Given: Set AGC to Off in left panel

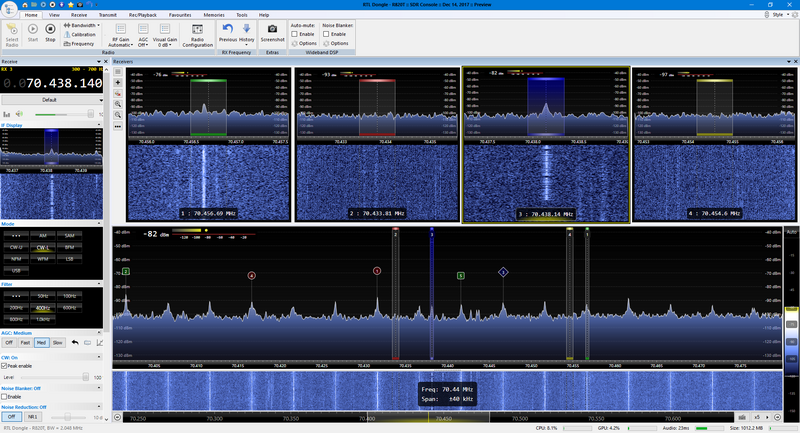Looking at the screenshot, I should coord(9,343).
